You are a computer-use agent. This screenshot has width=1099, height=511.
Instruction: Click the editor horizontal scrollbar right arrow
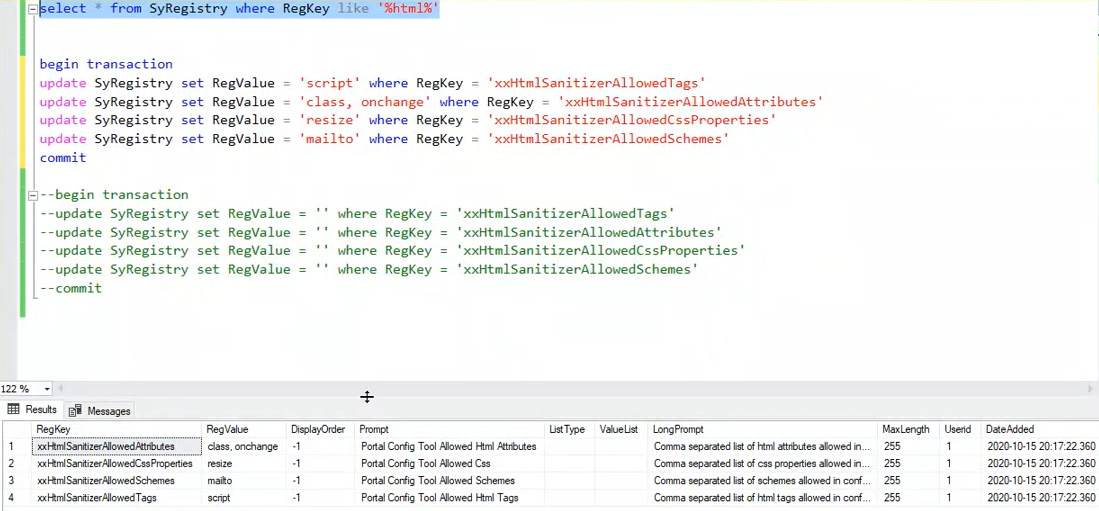pos(1091,388)
